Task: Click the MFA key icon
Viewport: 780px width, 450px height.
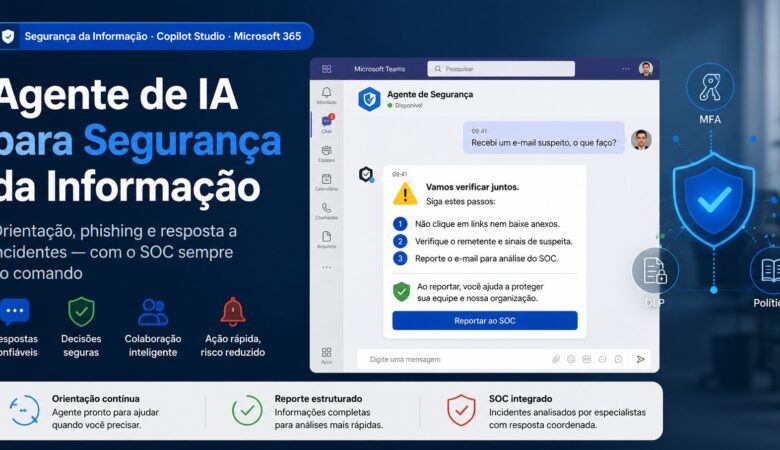Action: pyautogui.click(x=710, y=87)
